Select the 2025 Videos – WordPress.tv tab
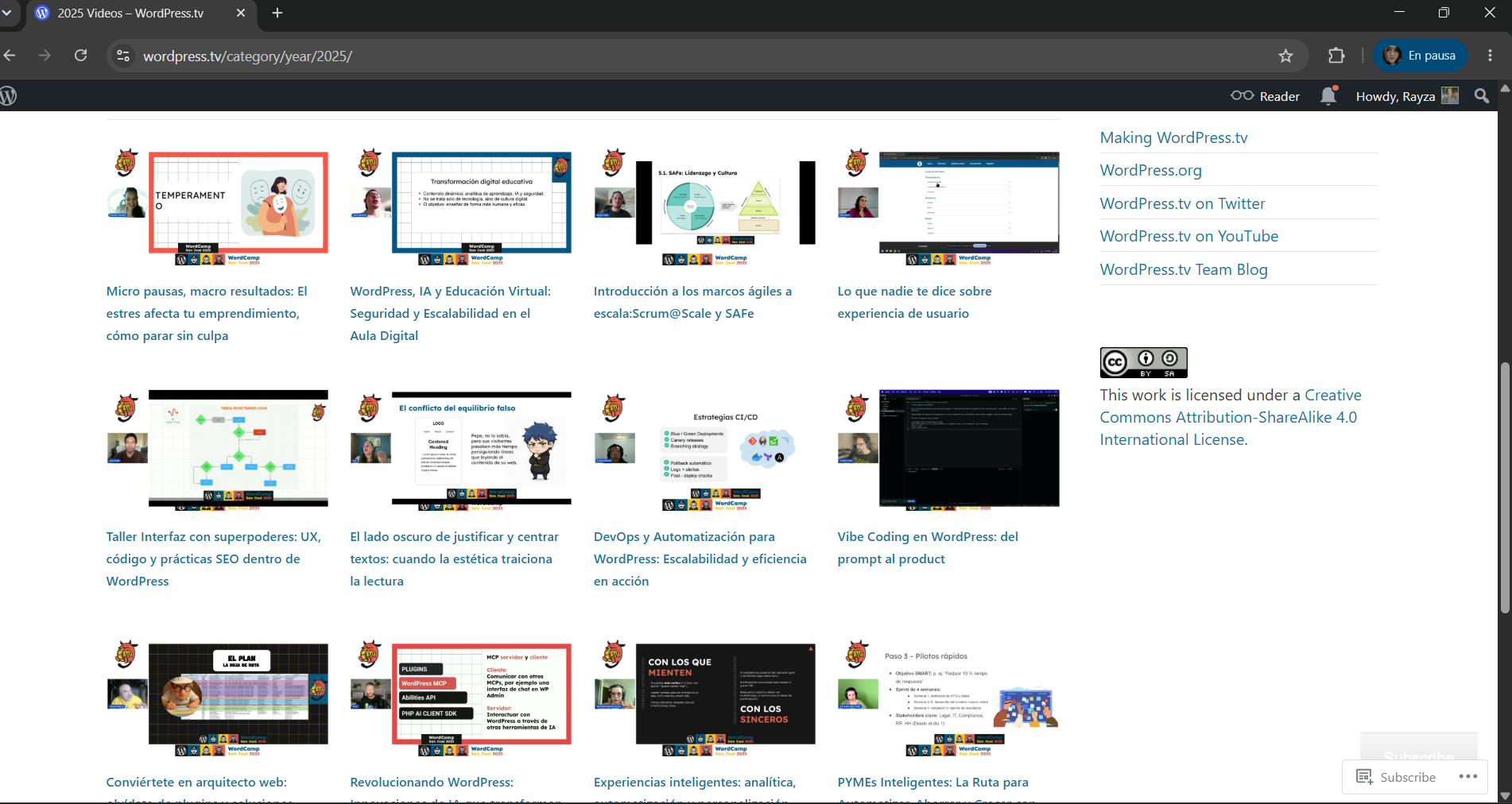This screenshot has width=1512, height=804. (x=141, y=13)
